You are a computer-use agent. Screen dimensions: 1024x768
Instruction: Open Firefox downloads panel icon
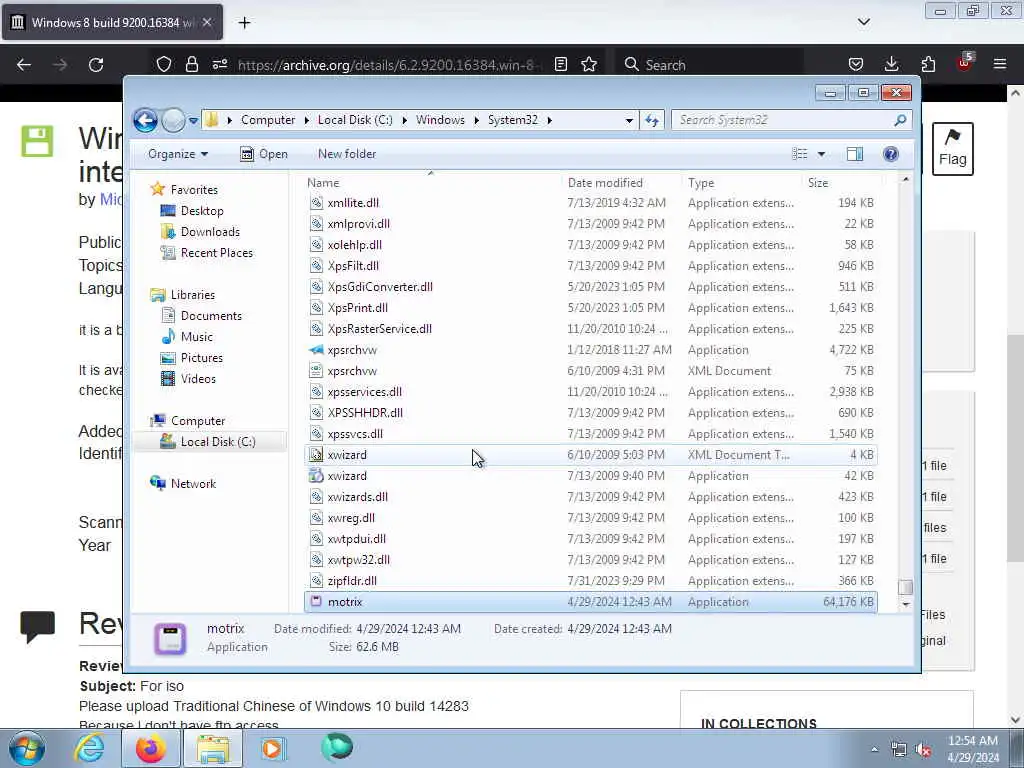click(x=891, y=64)
